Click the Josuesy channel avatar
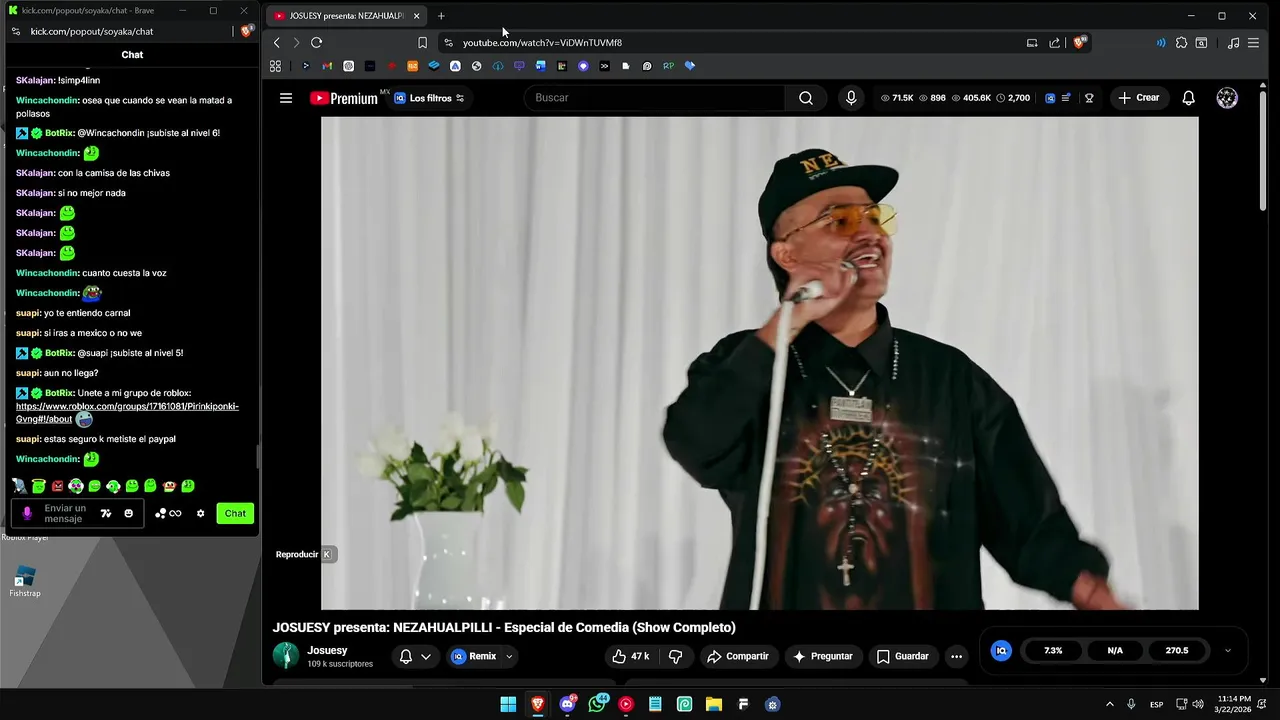Viewport: 1280px width, 720px height. 286,656
